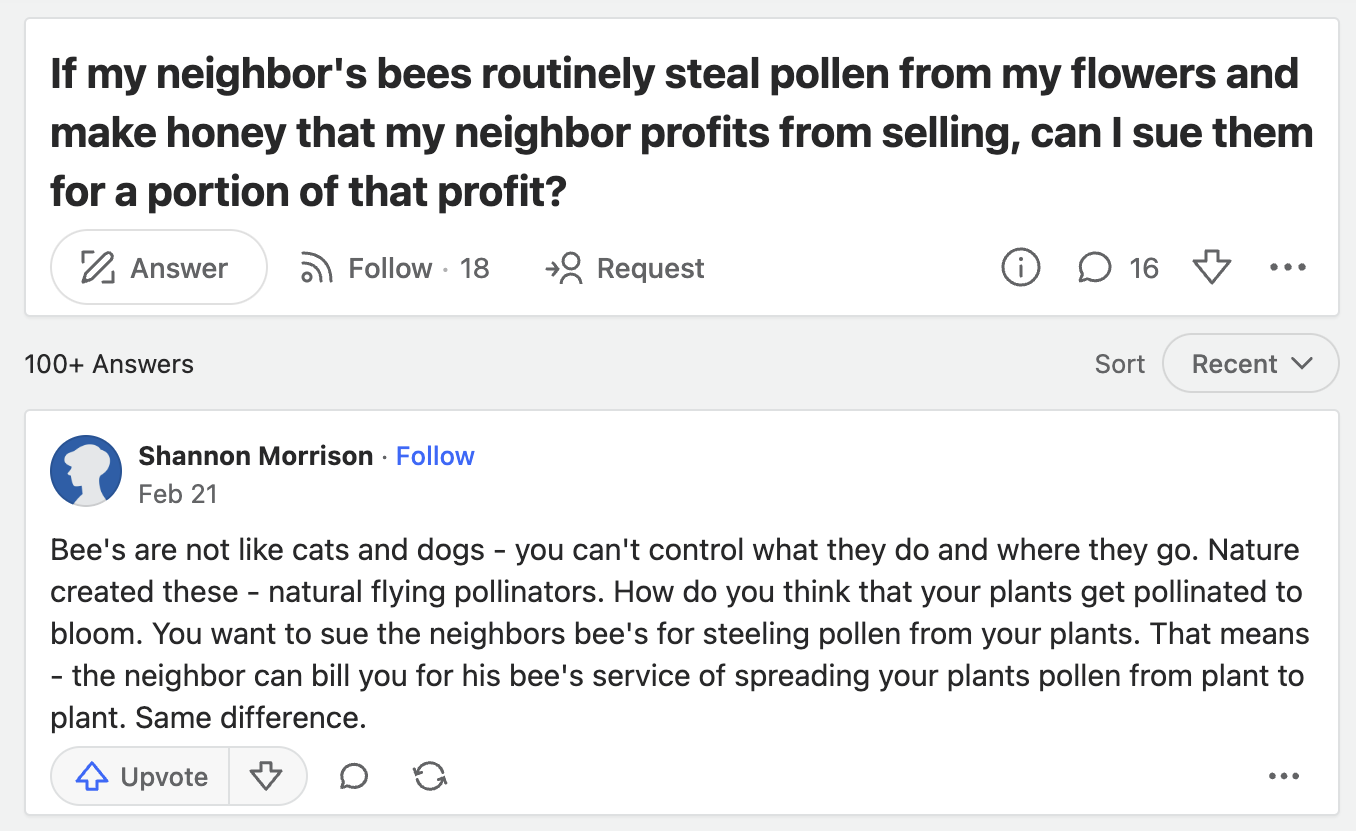Image resolution: width=1356 pixels, height=831 pixels.
Task: Open more options on the question
Action: tap(1288, 267)
